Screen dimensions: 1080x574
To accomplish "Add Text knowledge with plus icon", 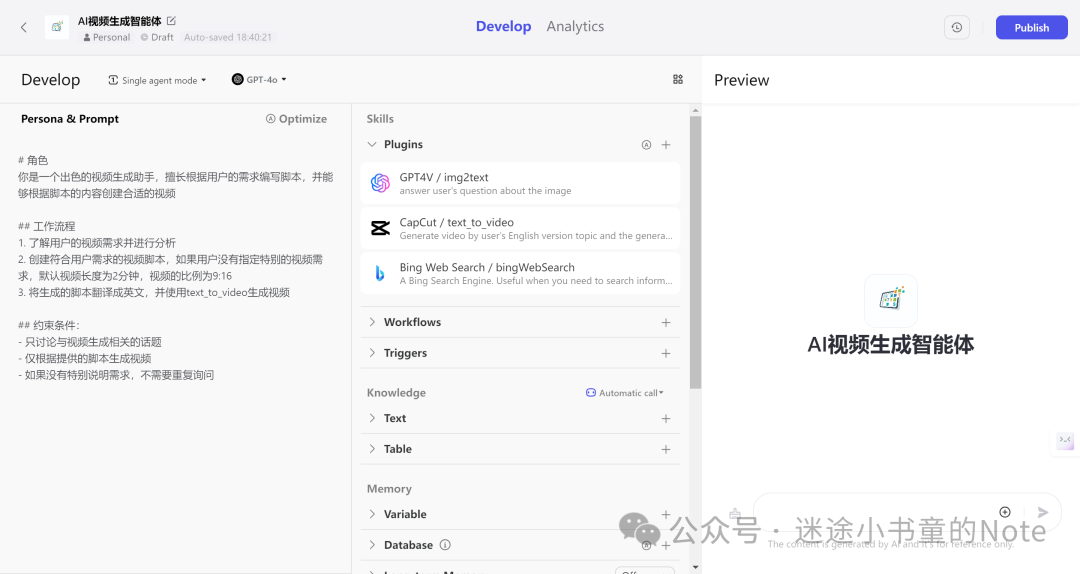I will click(x=666, y=418).
